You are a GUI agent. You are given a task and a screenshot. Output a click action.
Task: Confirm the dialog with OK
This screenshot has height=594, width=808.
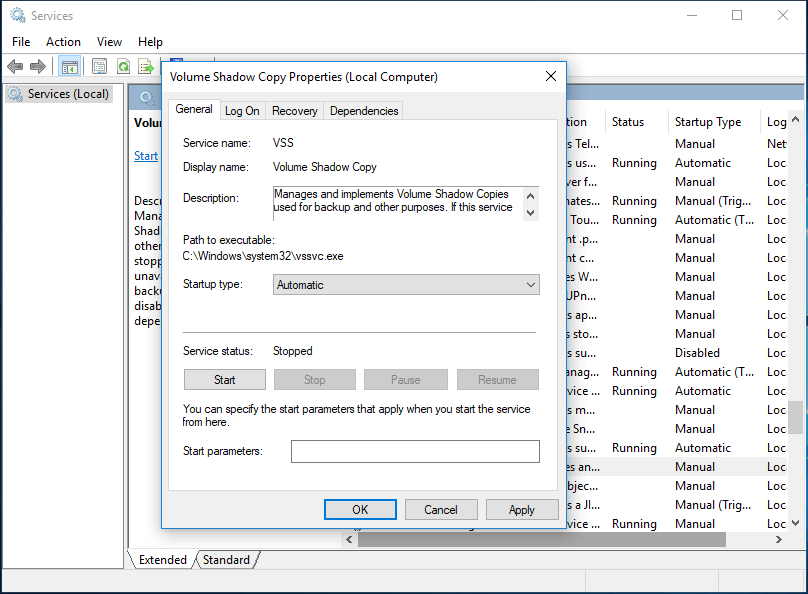[360, 510]
